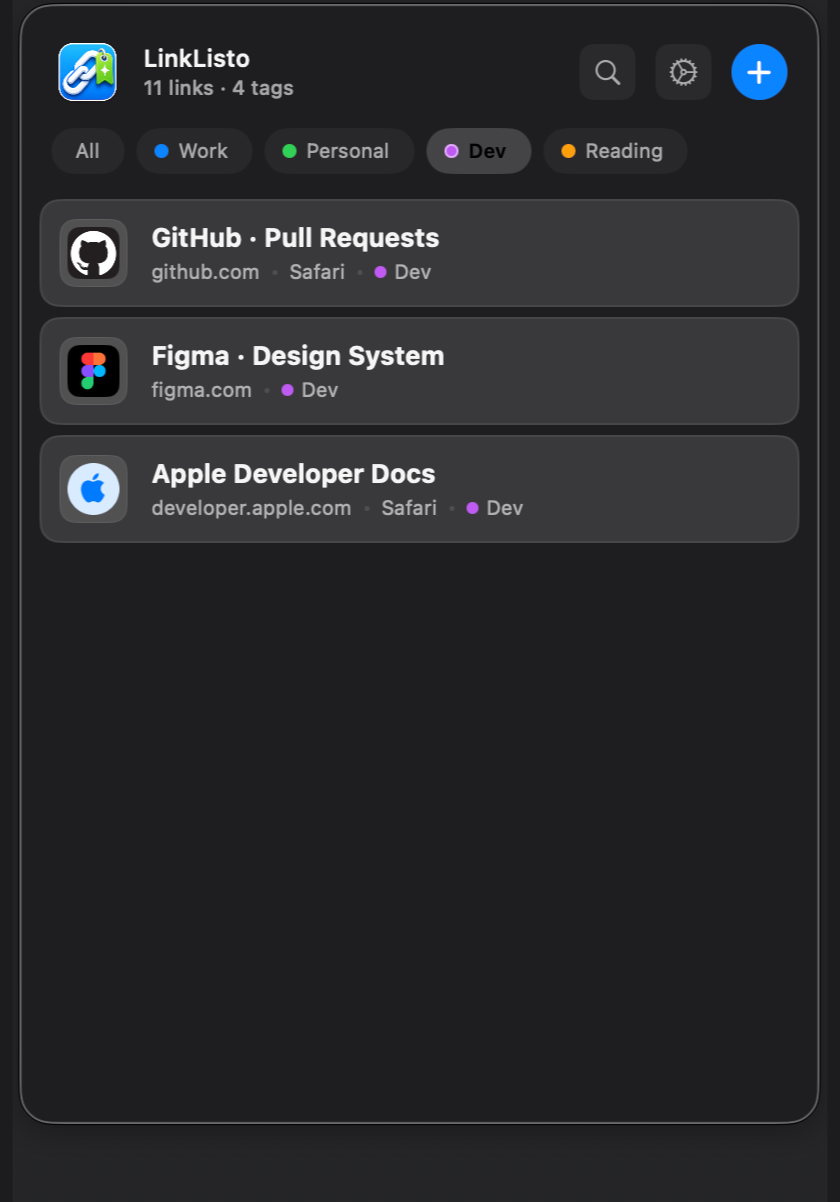Click Dev tag in Figma row
Image resolution: width=840 pixels, height=1202 pixels.
[x=310, y=390]
